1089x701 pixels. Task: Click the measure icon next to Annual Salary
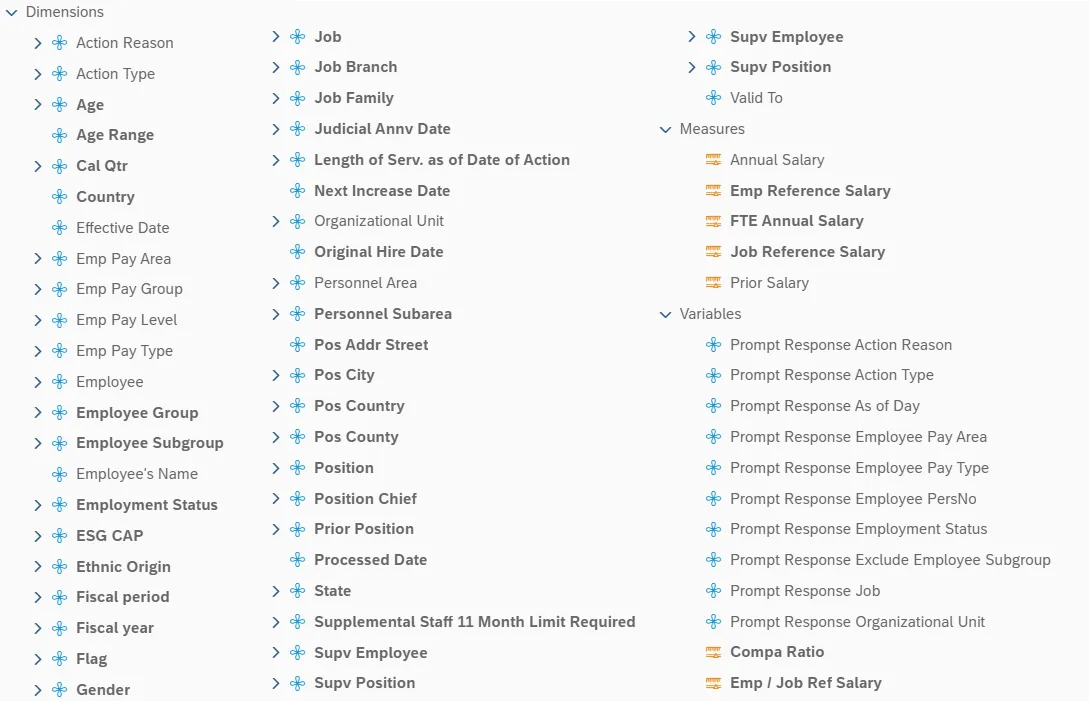(713, 160)
